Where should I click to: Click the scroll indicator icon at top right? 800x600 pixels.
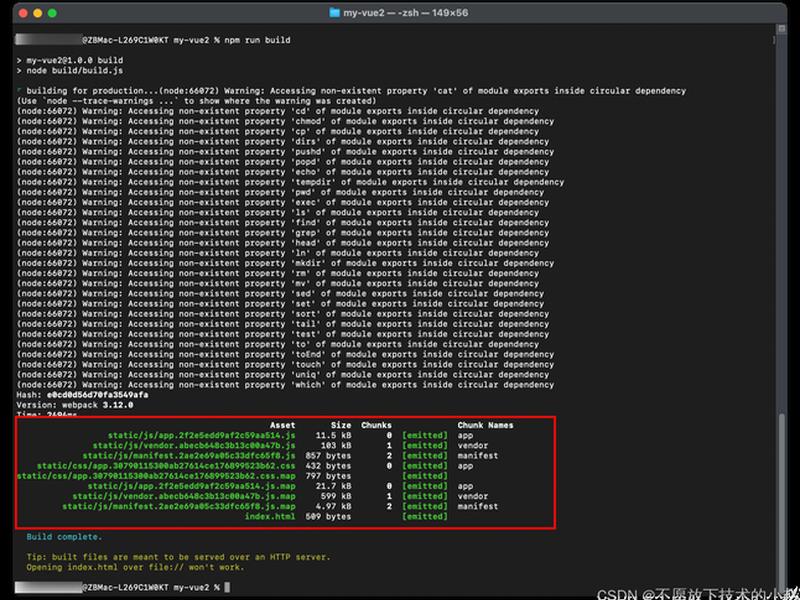(x=781, y=29)
